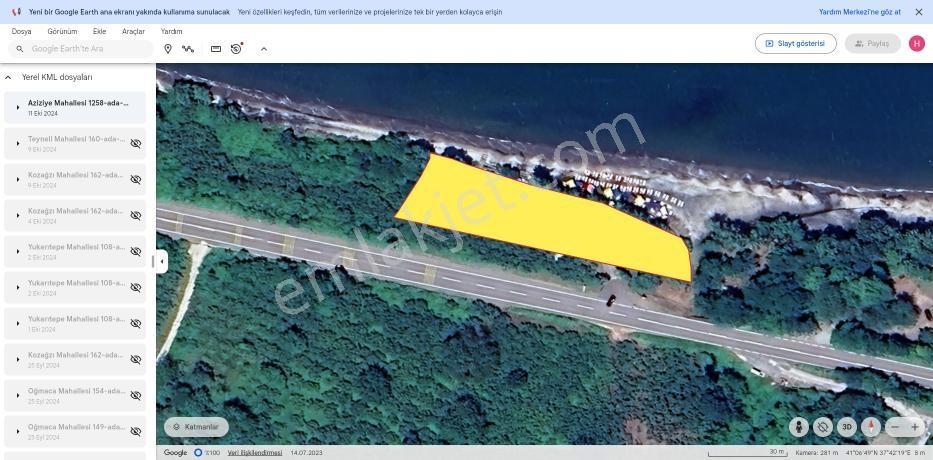The image size is (933, 460).
Task: Click the Paylaş share button
Action: (x=872, y=43)
